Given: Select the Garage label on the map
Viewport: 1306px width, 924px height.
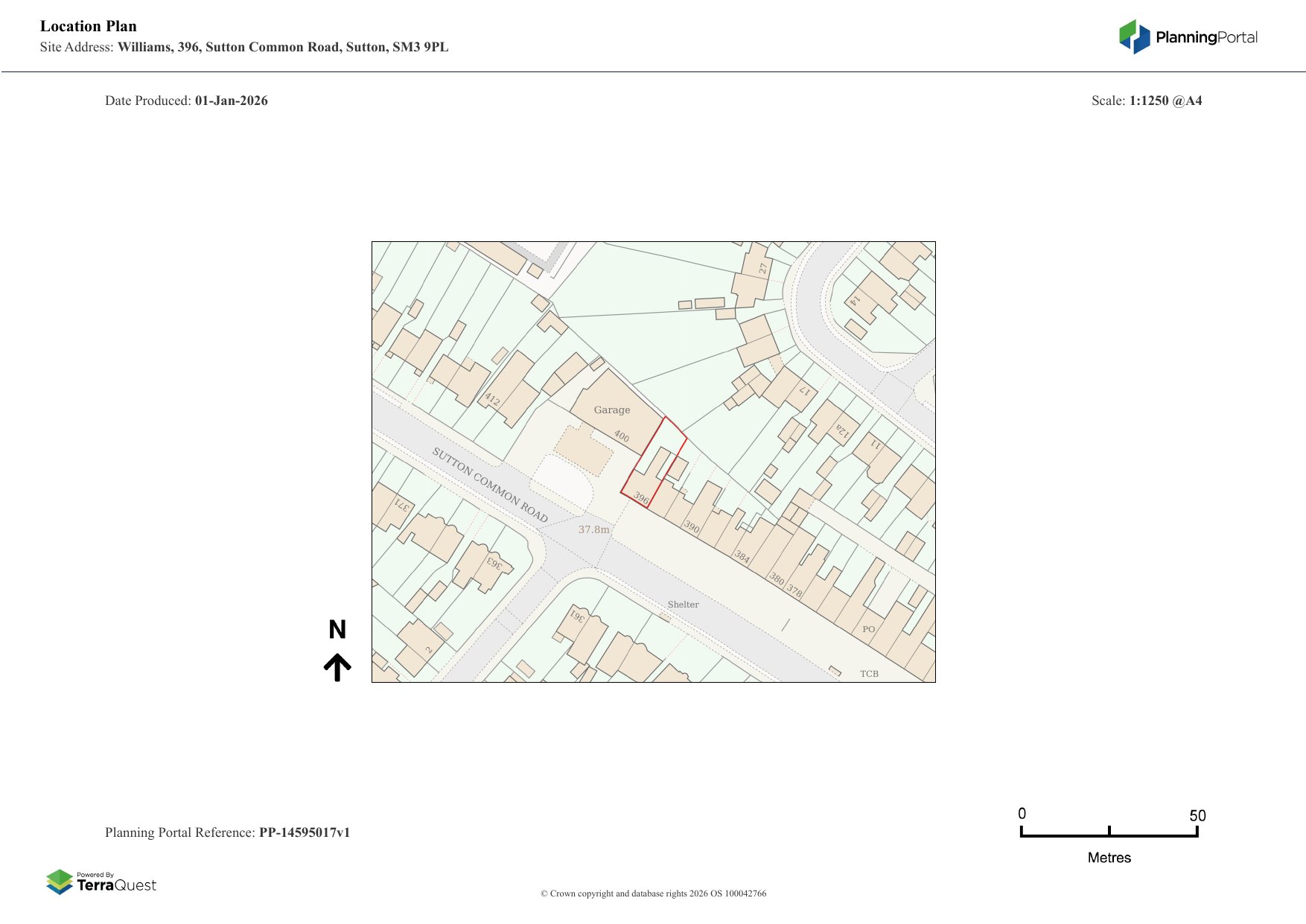Looking at the screenshot, I should (x=611, y=410).
